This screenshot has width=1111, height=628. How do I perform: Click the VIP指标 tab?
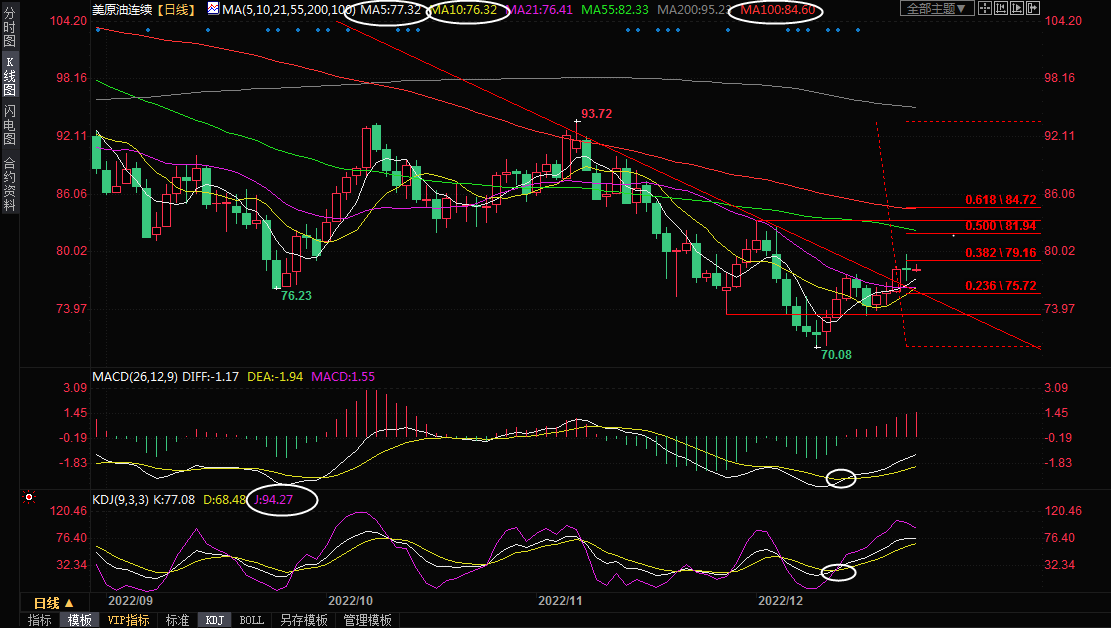[128, 620]
